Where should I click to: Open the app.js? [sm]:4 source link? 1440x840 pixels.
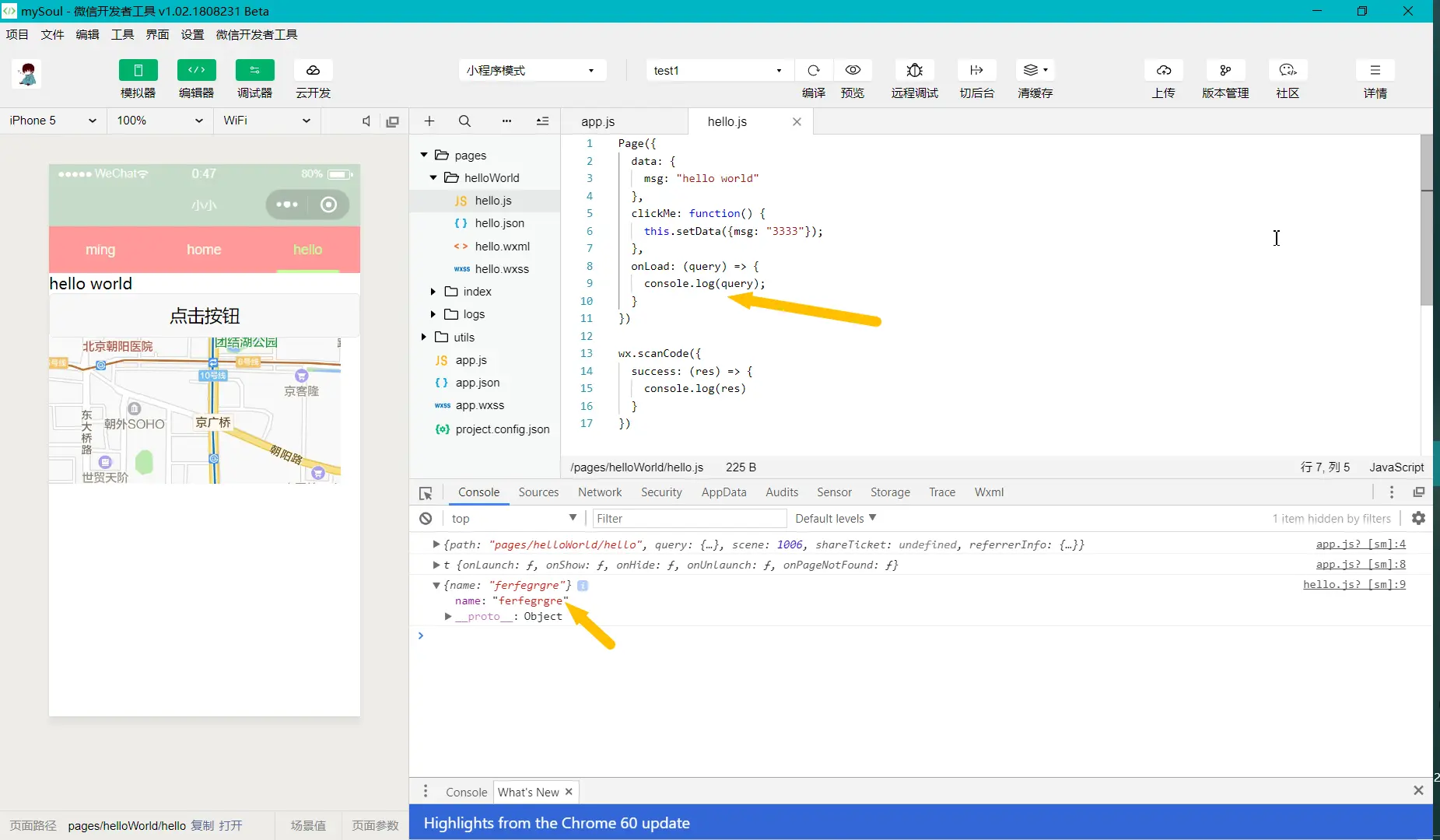coord(1361,544)
